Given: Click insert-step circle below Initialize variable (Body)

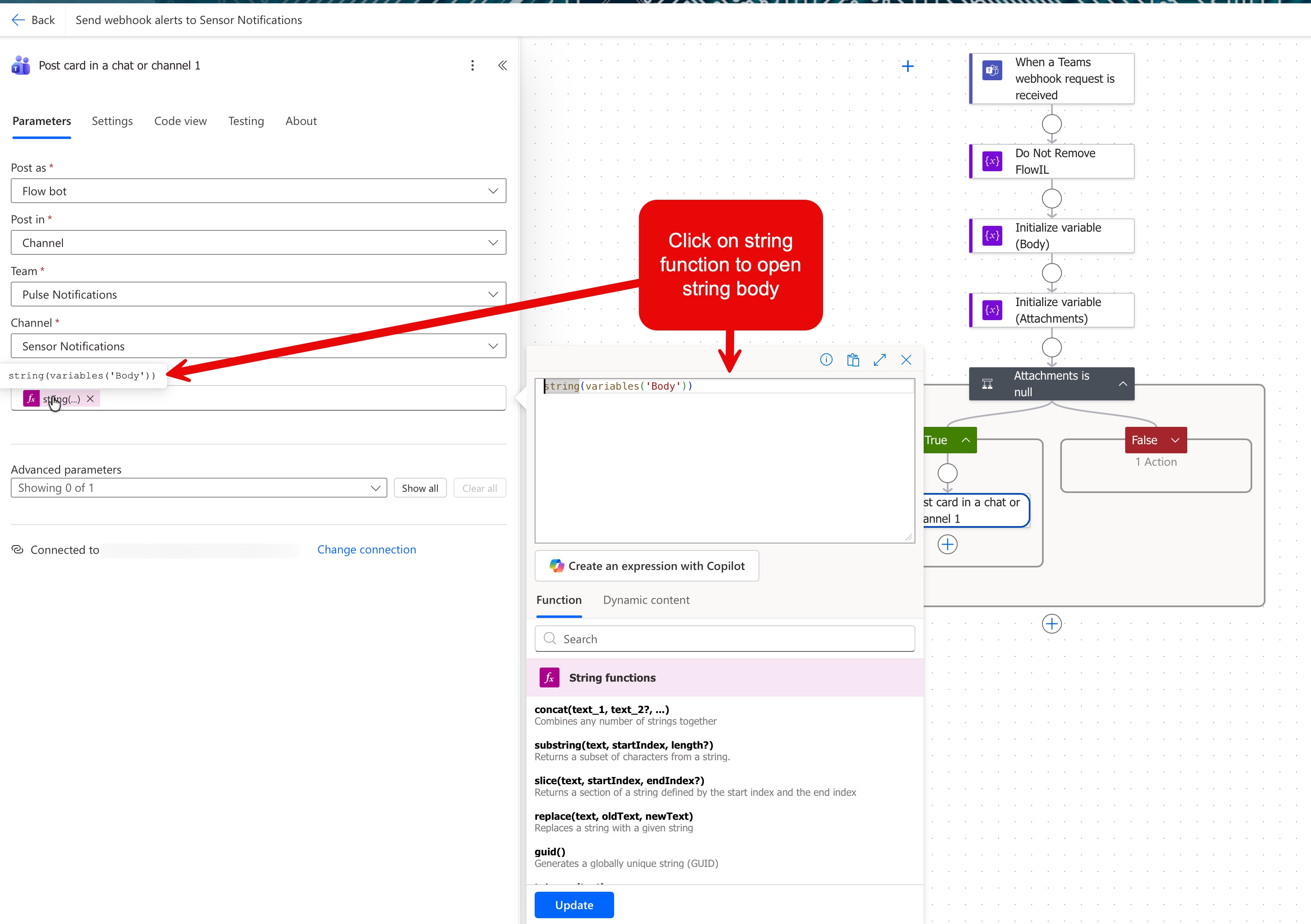Looking at the screenshot, I should click(1052, 273).
